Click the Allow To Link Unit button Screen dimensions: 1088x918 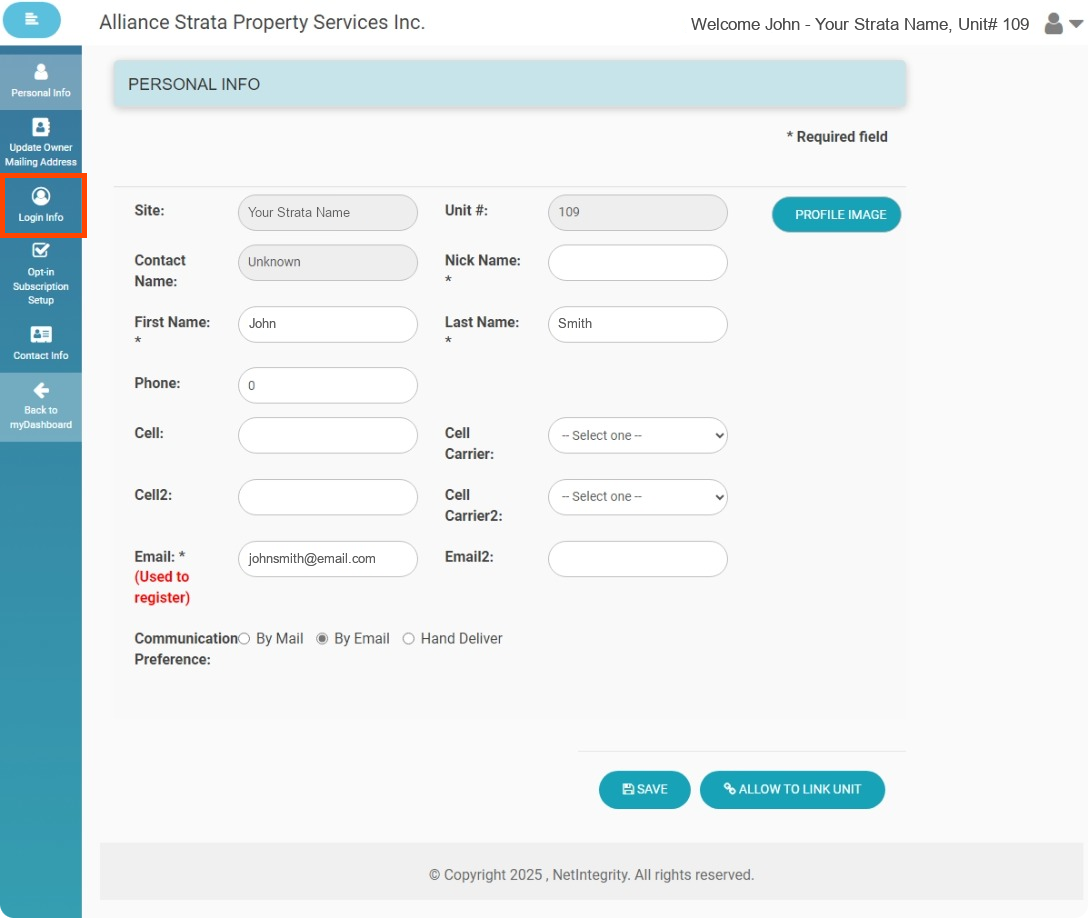(792, 790)
